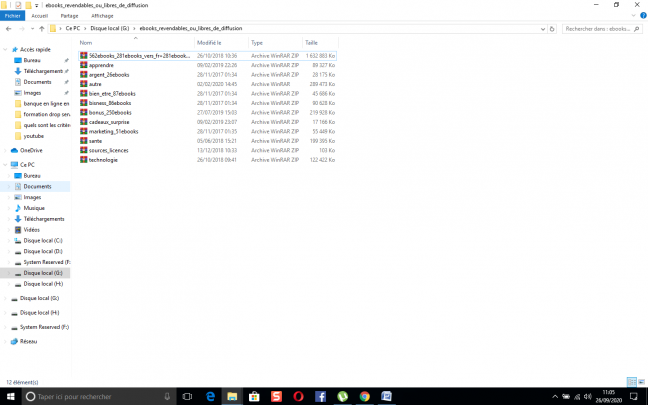Switch to large icons view layout
Image resolution: width=648 pixels, height=405 pixels.
coord(641,382)
